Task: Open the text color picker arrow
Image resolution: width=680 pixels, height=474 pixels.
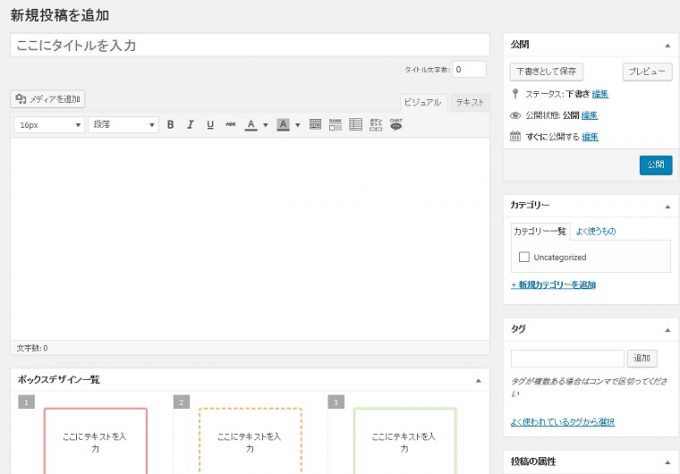Action: click(265, 125)
